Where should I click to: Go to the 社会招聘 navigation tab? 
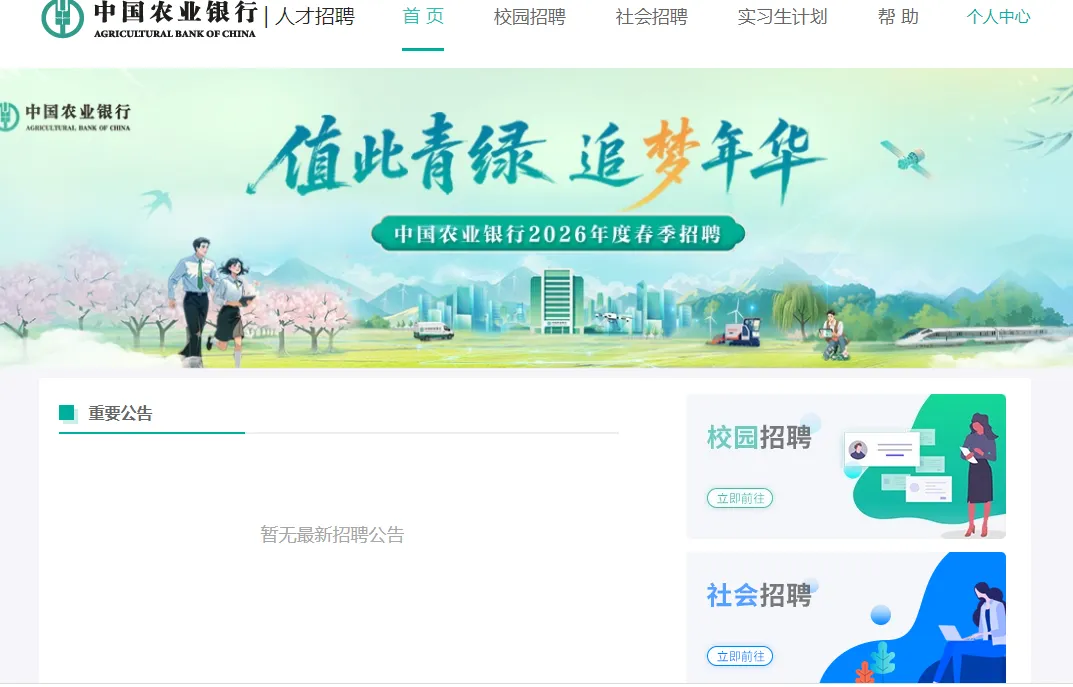pyautogui.click(x=651, y=16)
